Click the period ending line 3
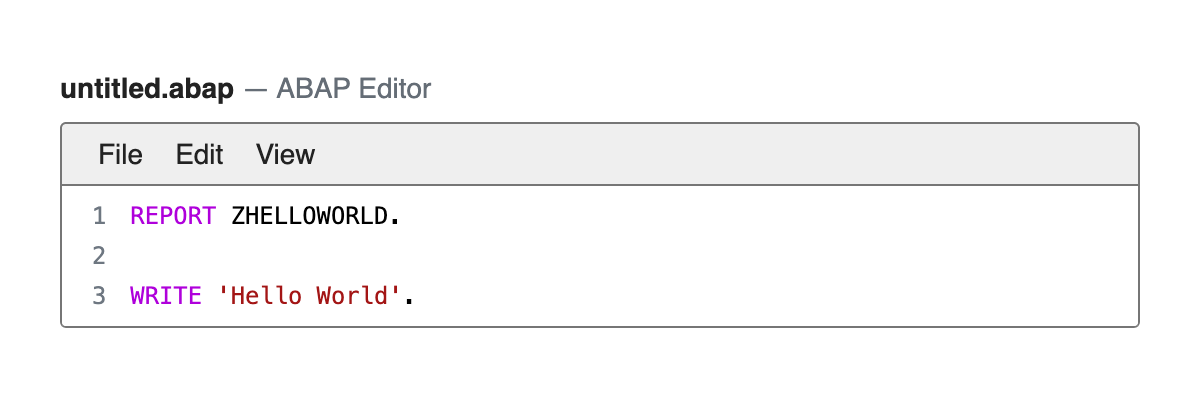Screen dimensions: 1200x396 pos(409,296)
